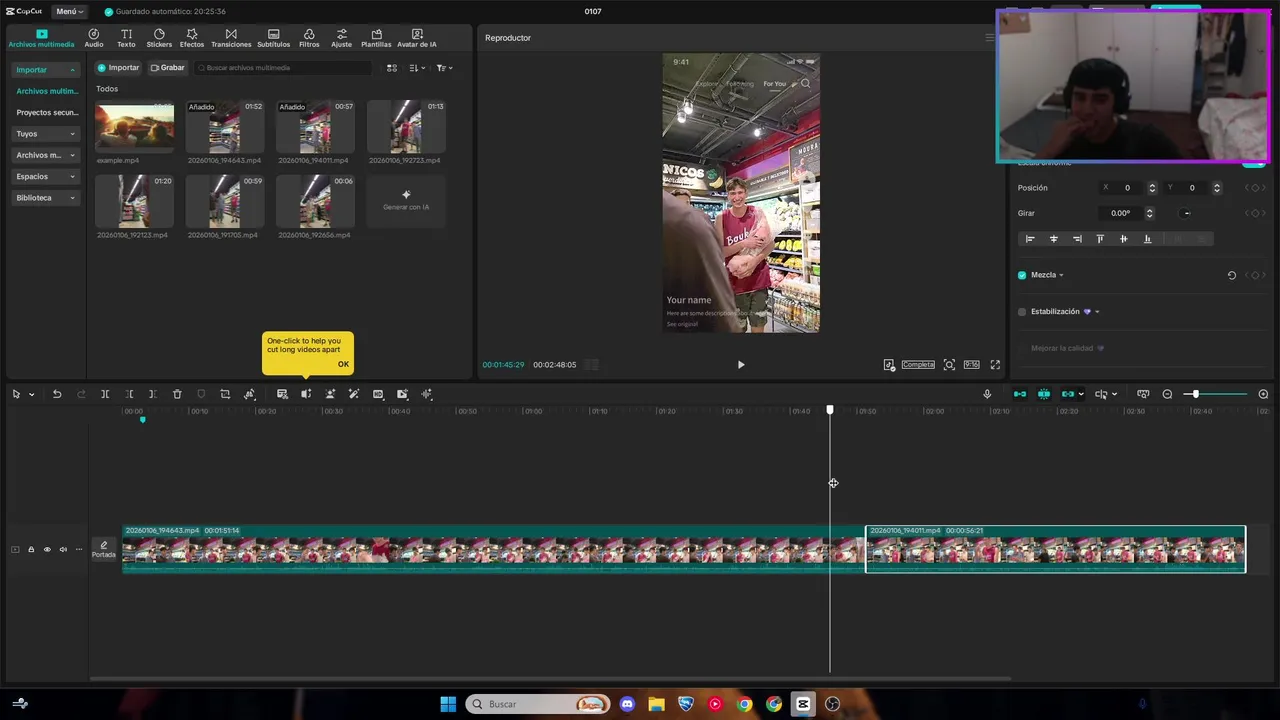Click the fit timeline to window icon
Viewport: 1280px width, 720px height.
1143,394
